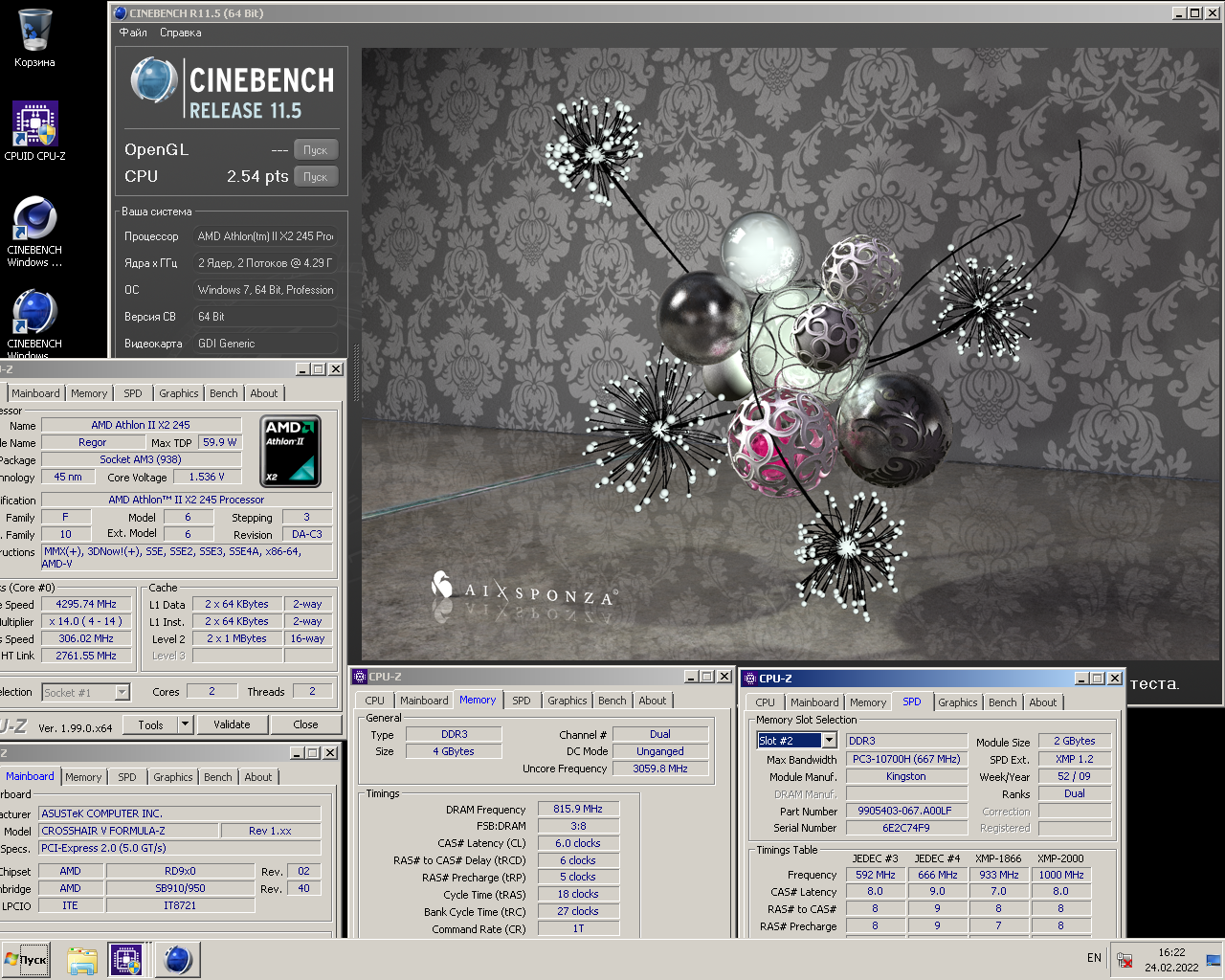Image resolution: width=1225 pixels, height=980 pixels.
Task: Click the CROSSHAIR V FORMULA-Z model field
Action: (128, 831)
